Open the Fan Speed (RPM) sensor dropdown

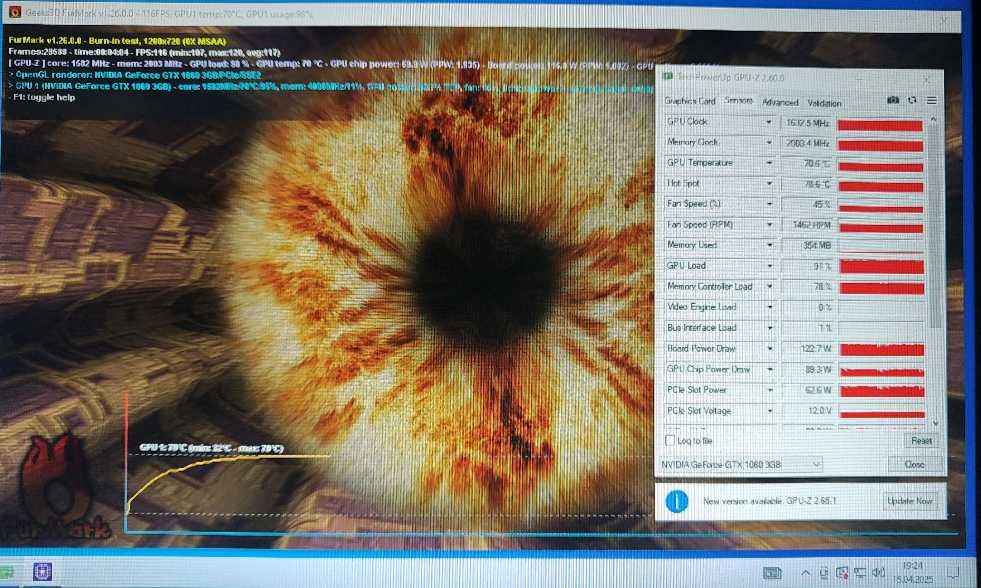(x=769, y=225)
